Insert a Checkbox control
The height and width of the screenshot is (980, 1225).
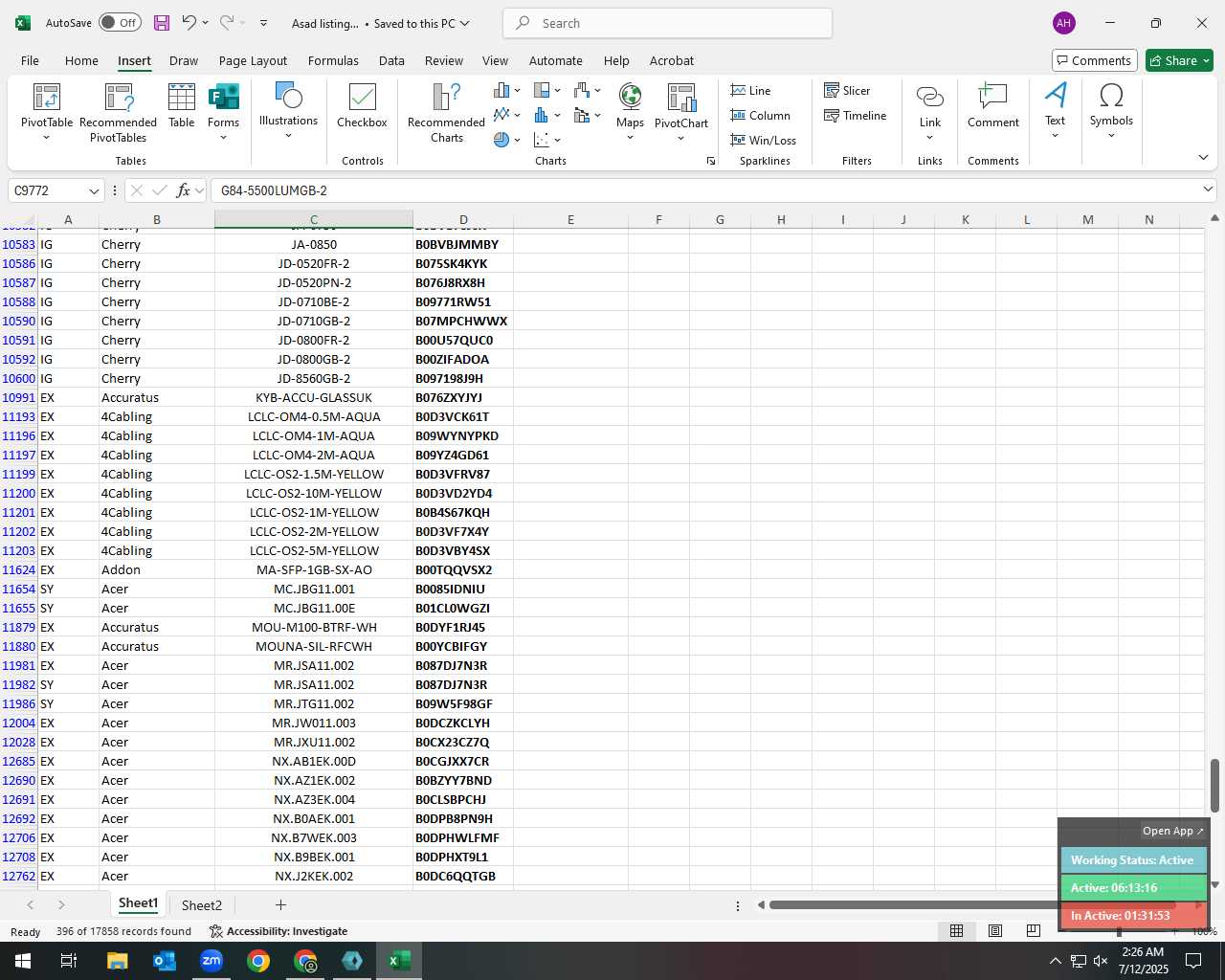pos(362,105)
